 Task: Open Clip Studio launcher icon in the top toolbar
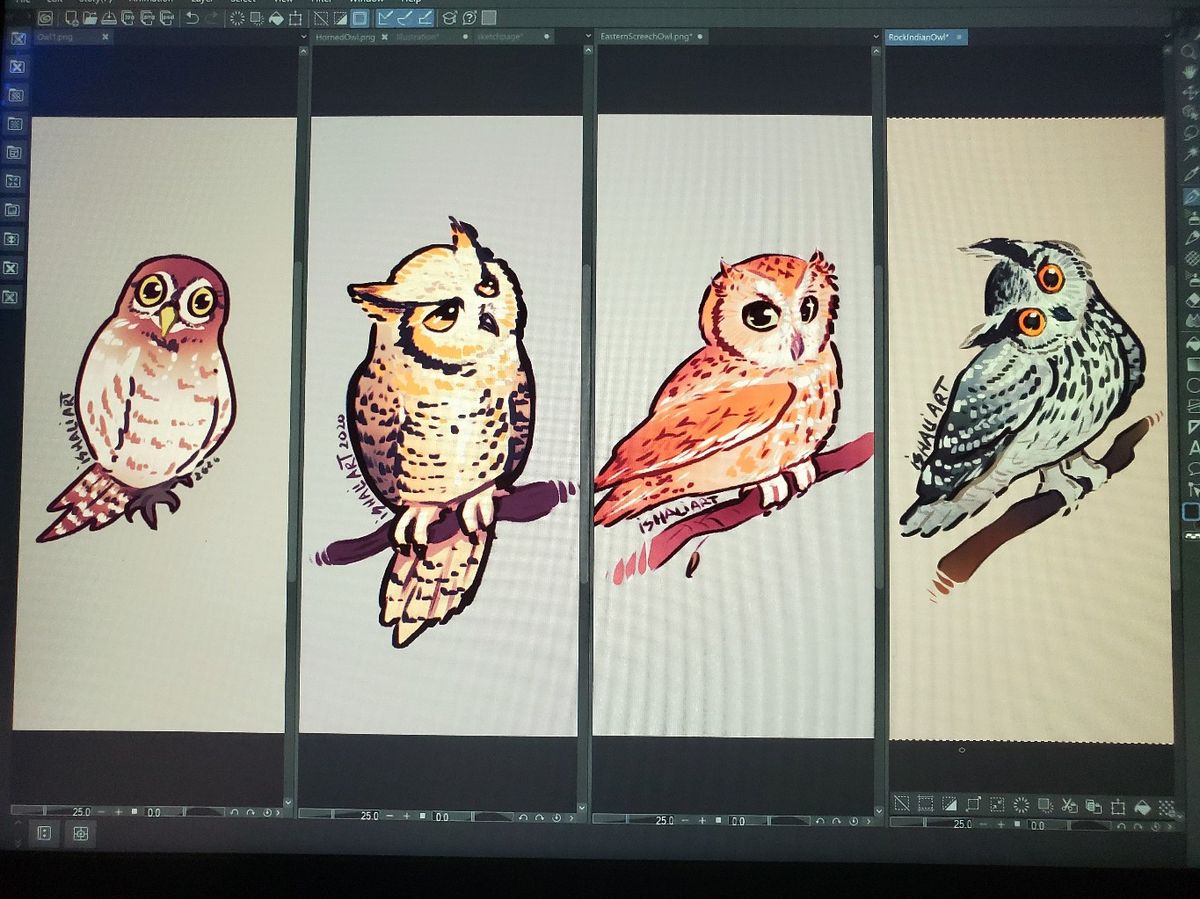pyautogui.click(x=46, y=19)
